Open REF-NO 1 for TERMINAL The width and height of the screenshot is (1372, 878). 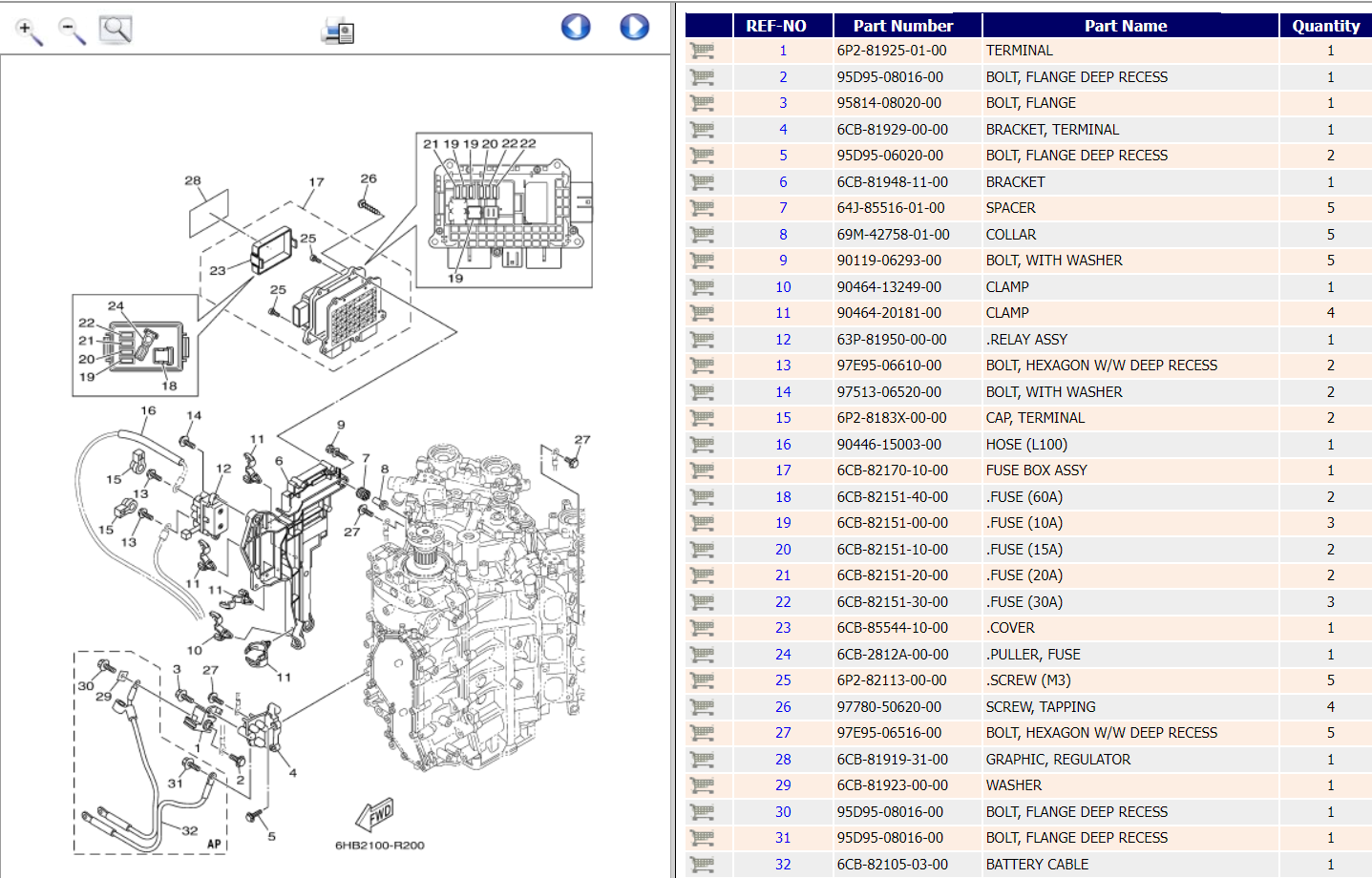pos(782,51)
